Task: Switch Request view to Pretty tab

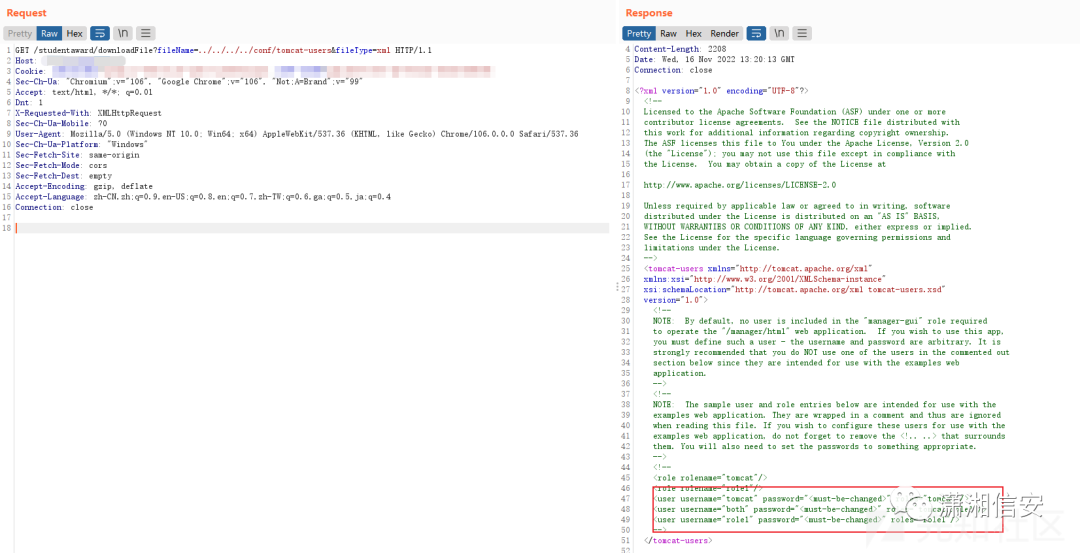Action: pos(20,33)
